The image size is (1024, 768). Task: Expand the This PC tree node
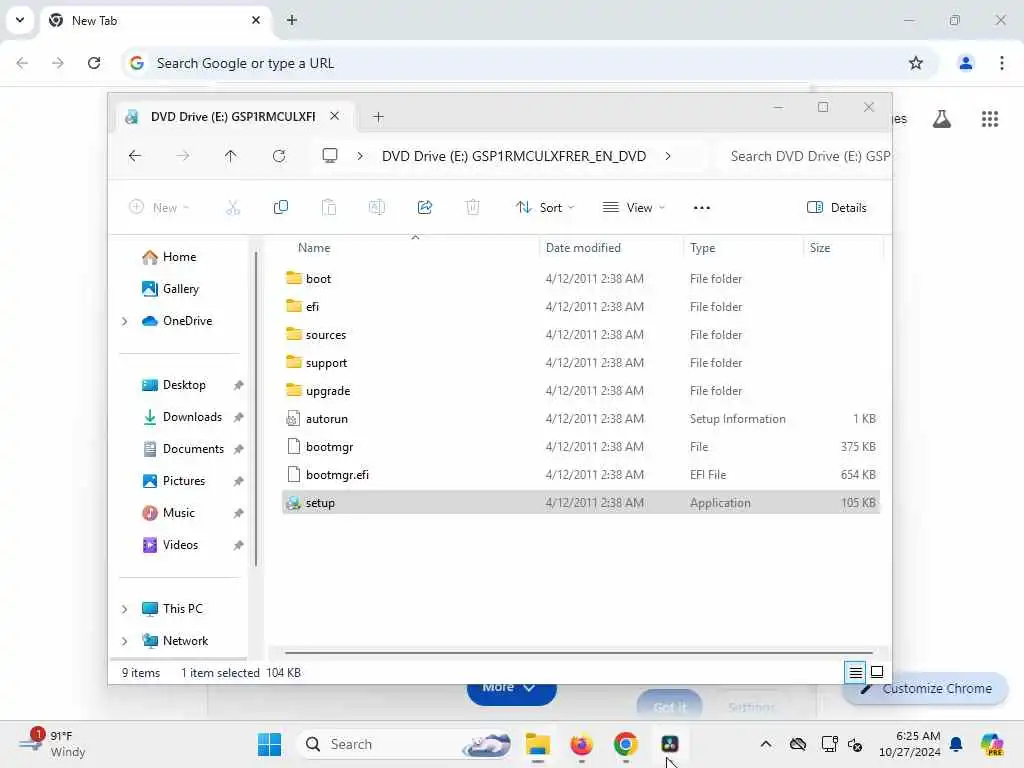click(x=124, y=609)
